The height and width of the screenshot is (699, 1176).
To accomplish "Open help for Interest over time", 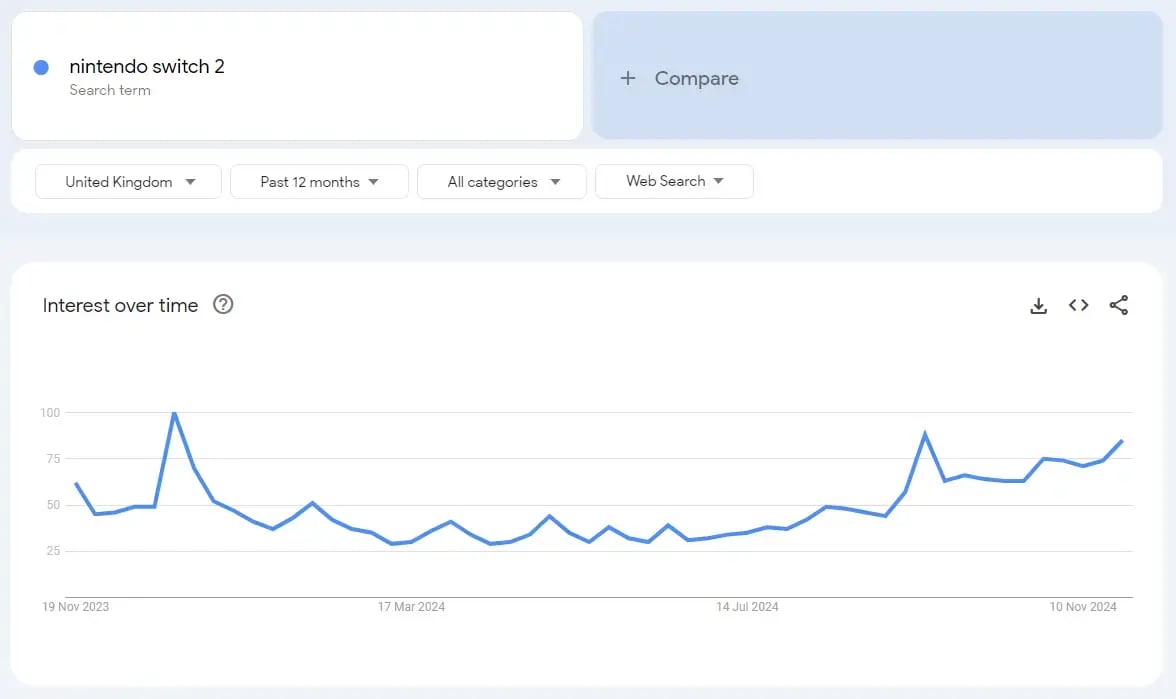I will click(223, 305).
